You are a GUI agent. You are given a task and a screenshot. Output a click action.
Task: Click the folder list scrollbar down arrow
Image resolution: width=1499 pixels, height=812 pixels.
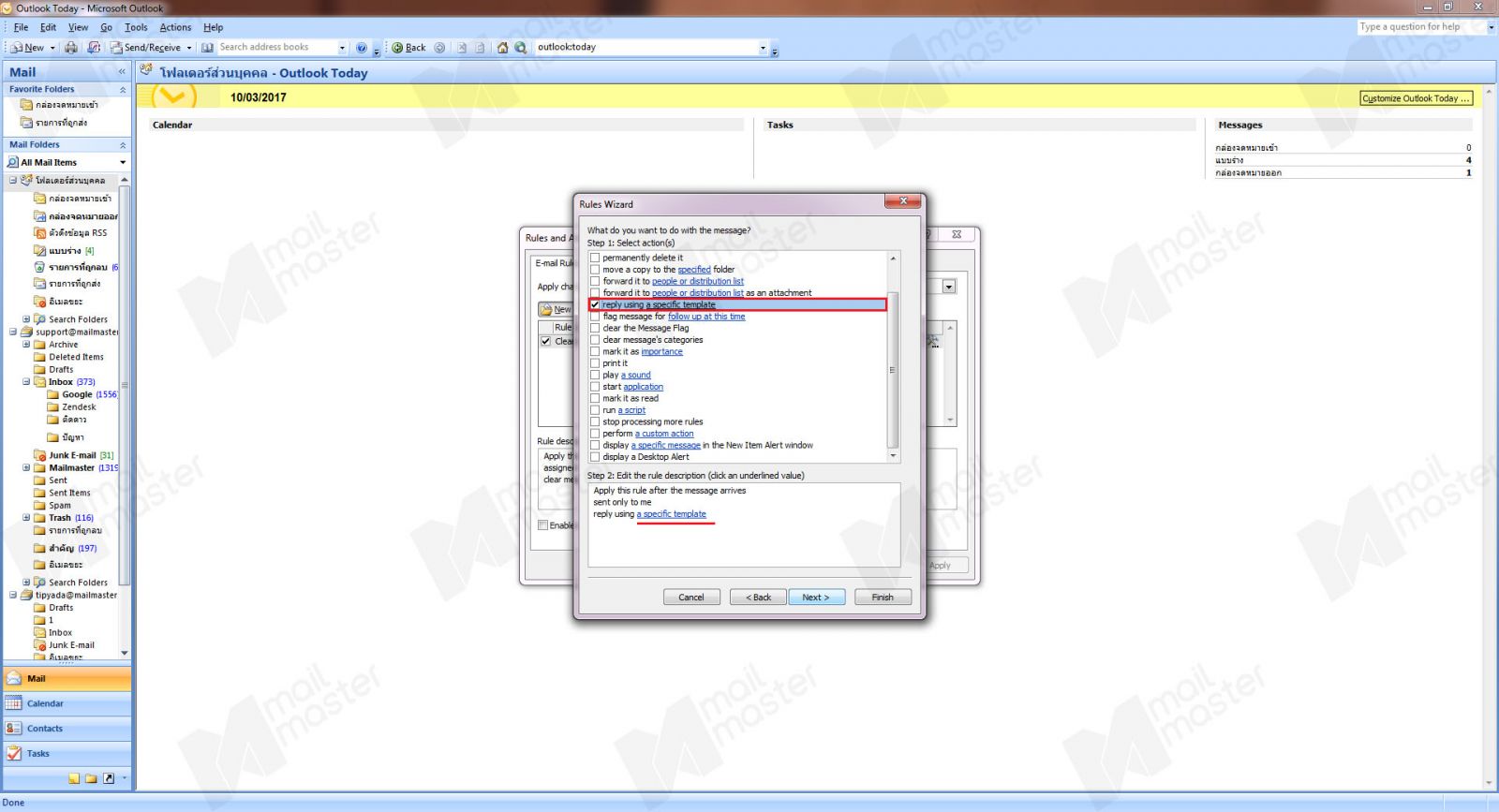tap(125, 653)
